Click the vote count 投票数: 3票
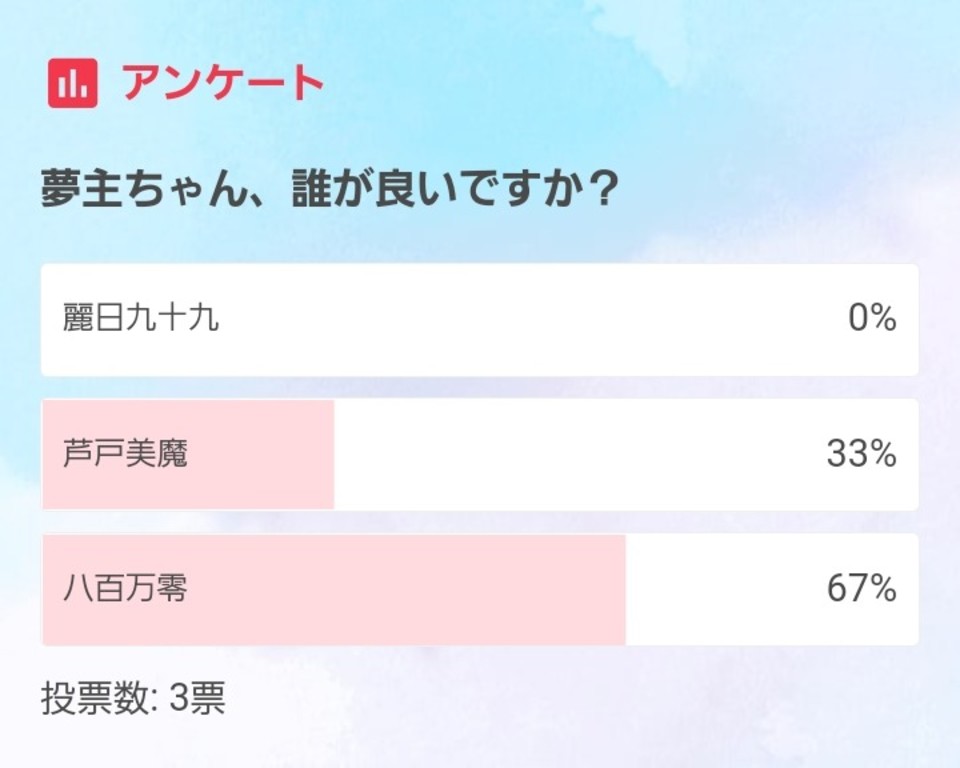Screen dimensions: 960x768 coord(133,698)
